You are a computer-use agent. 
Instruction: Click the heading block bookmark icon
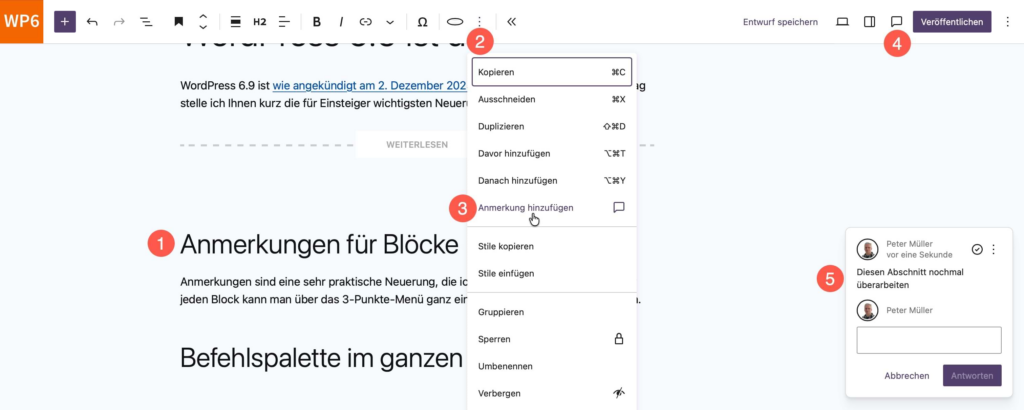178,21
